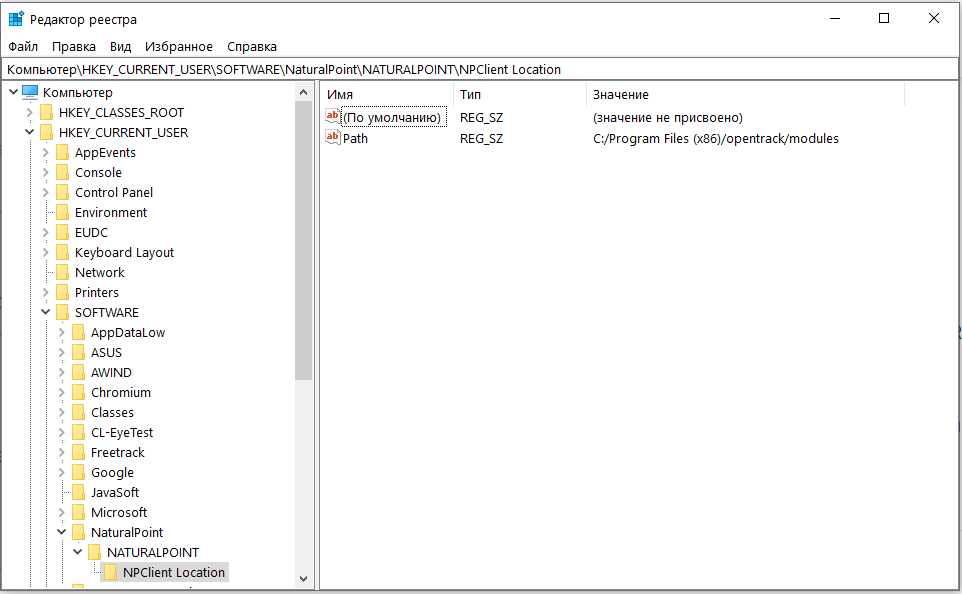The height and width of the screenshot is (594, 962).
Task: Click the AWIND folder icon
Action: coord(78,372)
